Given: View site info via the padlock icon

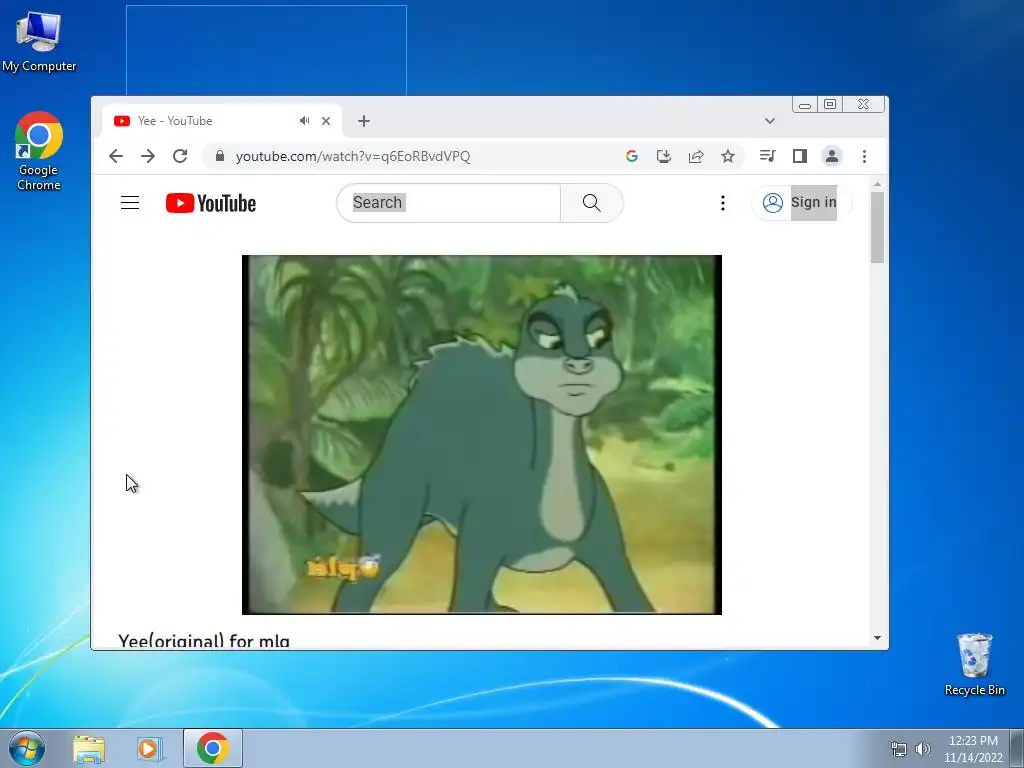Looking at the screenshot, I should (220, 156).
